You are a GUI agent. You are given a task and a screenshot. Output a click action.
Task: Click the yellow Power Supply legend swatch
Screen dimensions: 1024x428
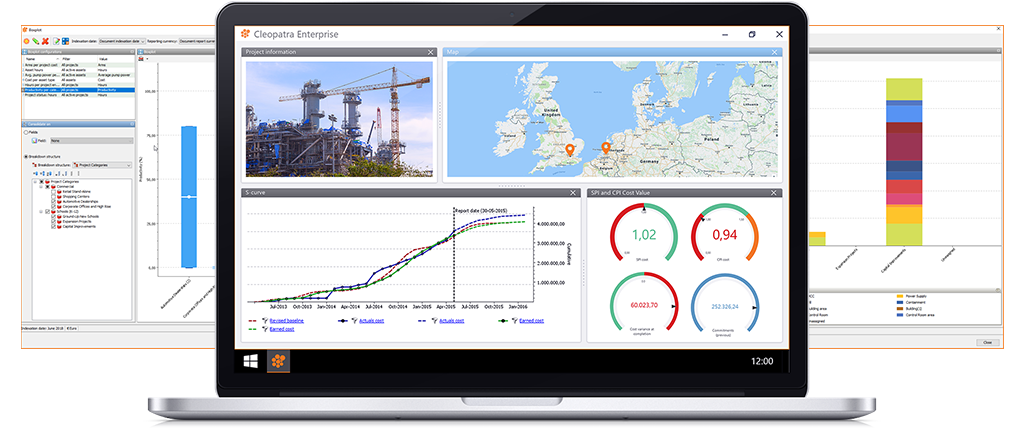(x=900, y=296)
